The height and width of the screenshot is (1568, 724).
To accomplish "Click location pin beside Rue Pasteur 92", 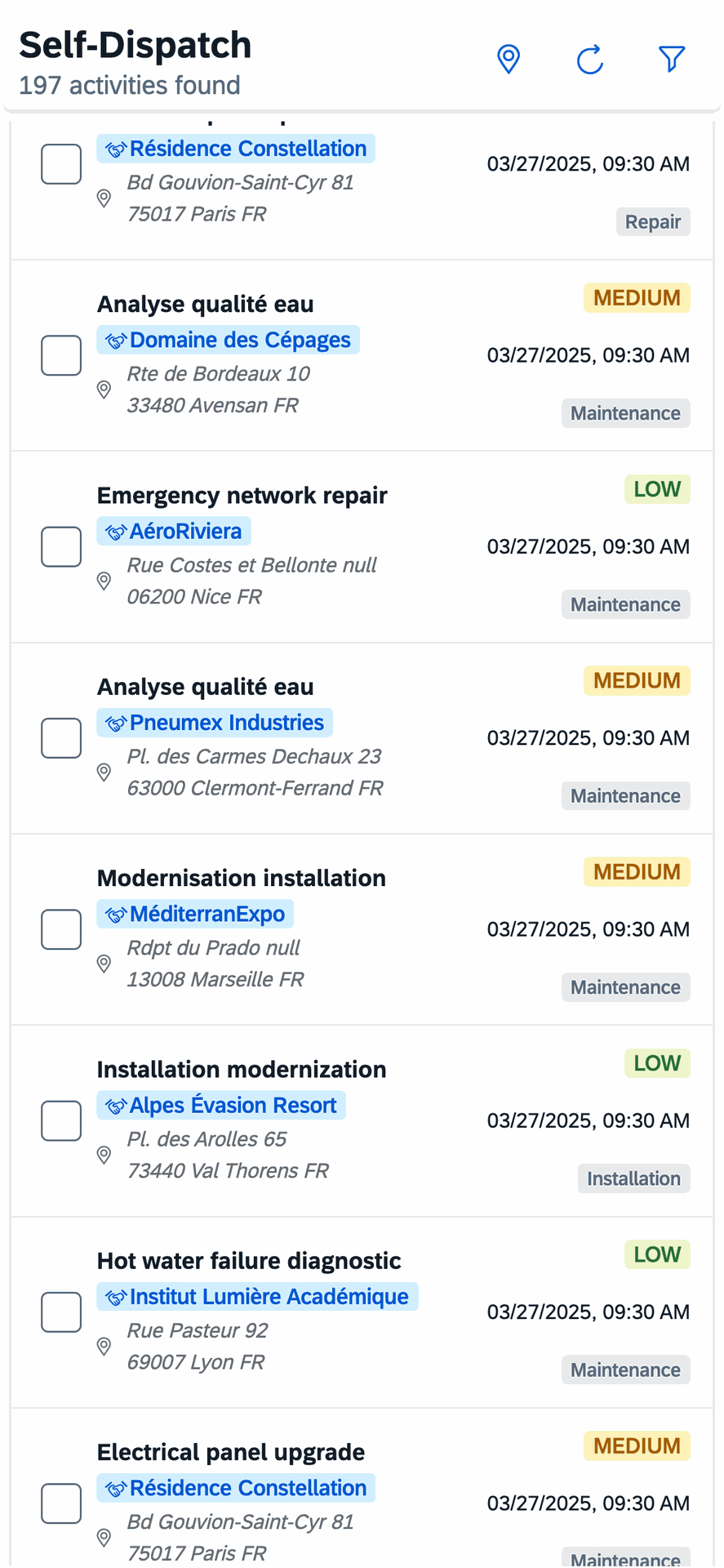I will pyautogui.click(x=104, y=1346).
